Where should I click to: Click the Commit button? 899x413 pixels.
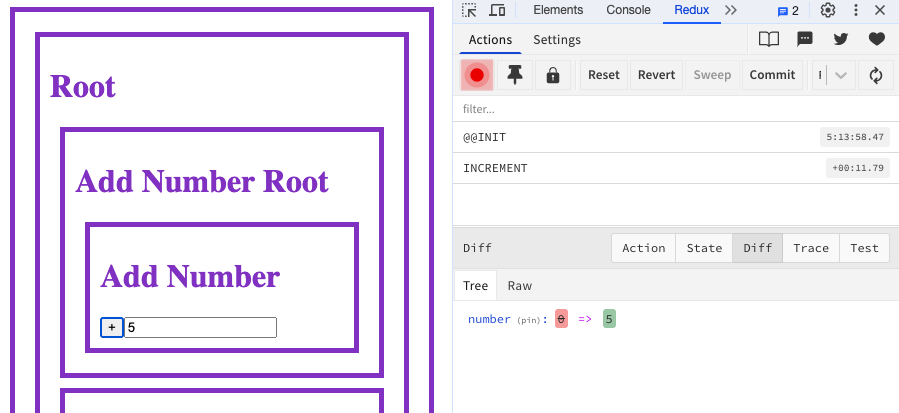pos(772,75)
